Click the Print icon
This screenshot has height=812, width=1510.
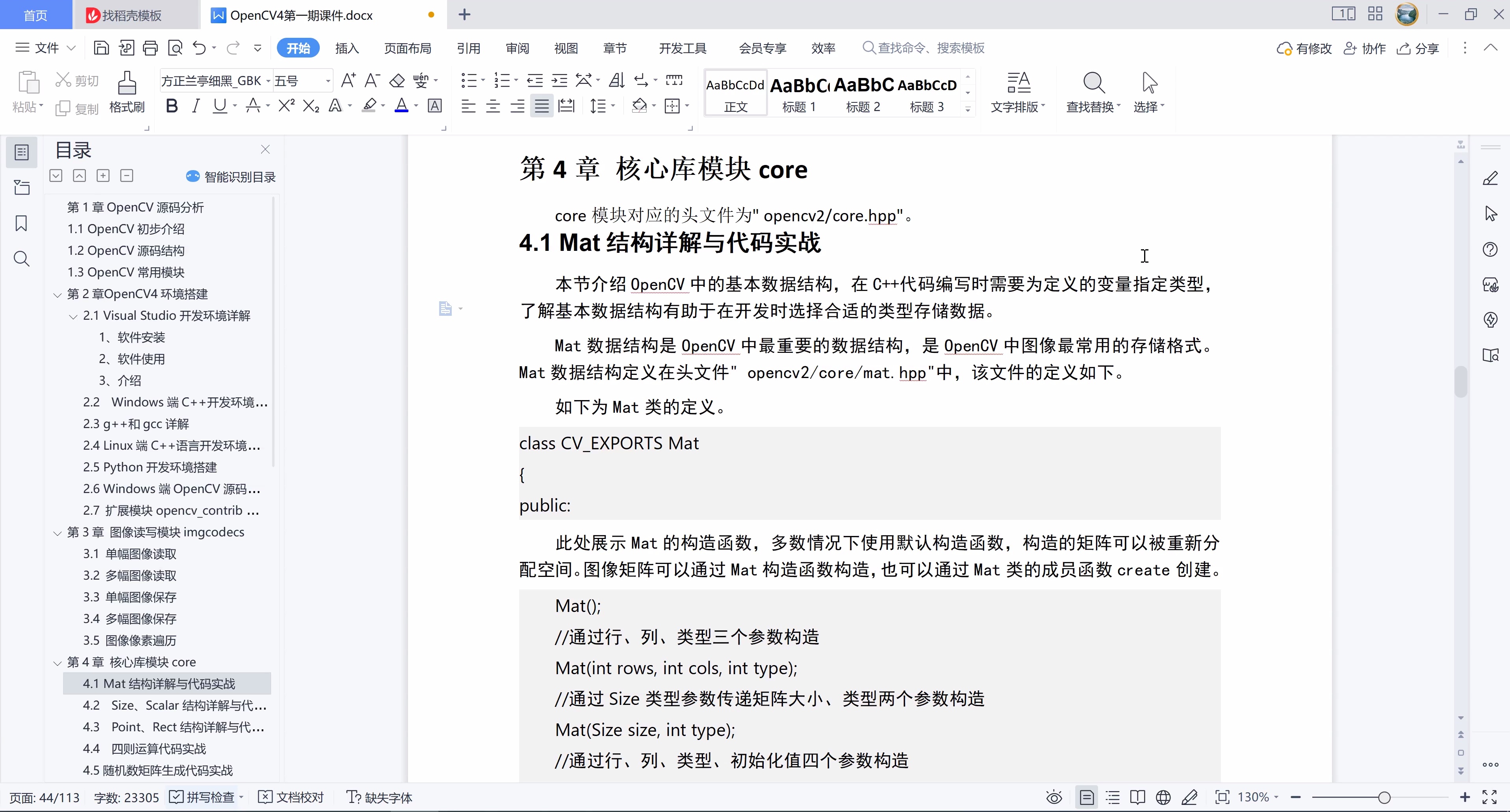tap(151, 48)
